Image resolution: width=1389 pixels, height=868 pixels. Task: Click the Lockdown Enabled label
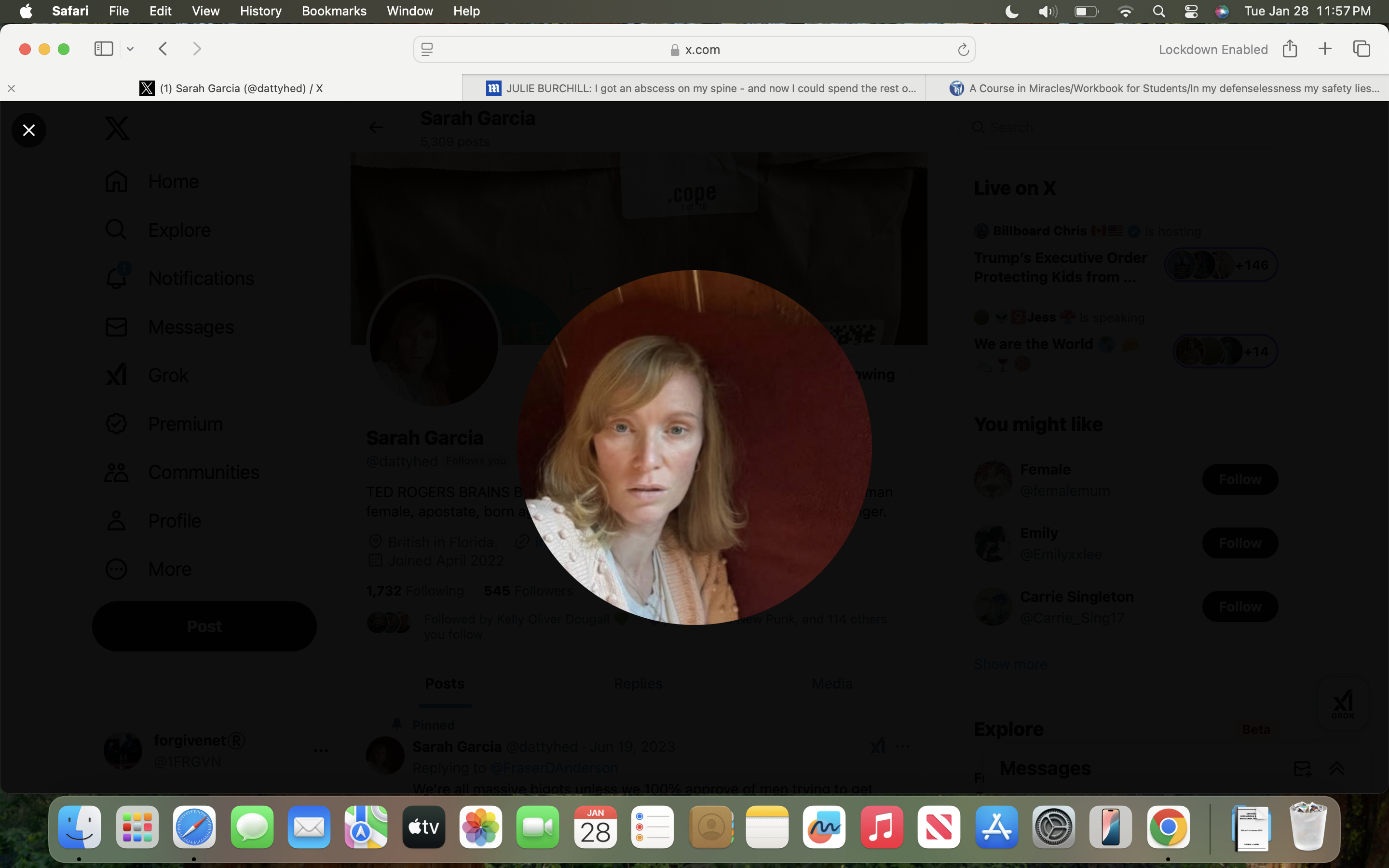coord(1213,49)
